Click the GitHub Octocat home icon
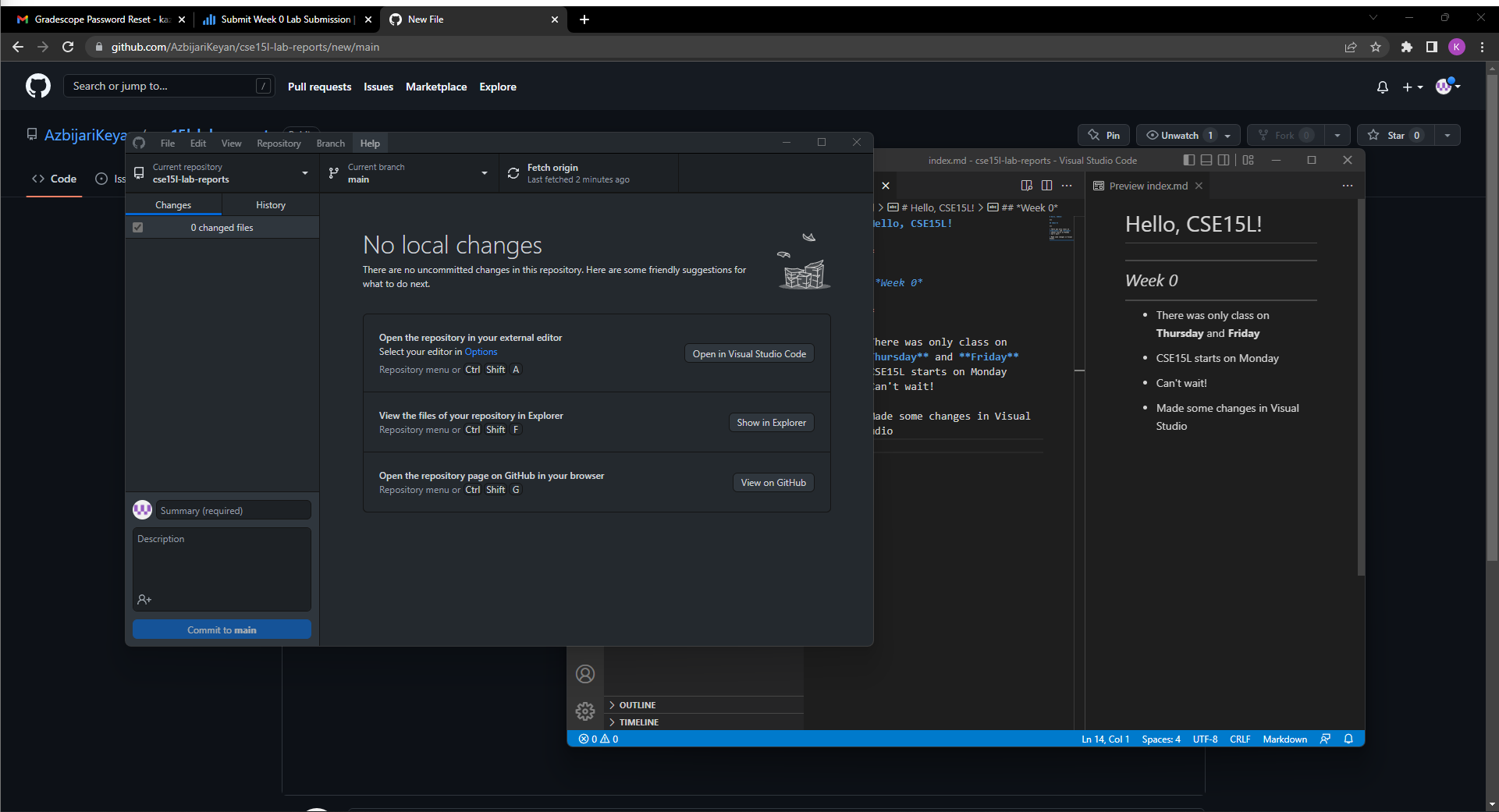Image resolution: width=1499 pixels, height=812 pixels. click(37, 86)
